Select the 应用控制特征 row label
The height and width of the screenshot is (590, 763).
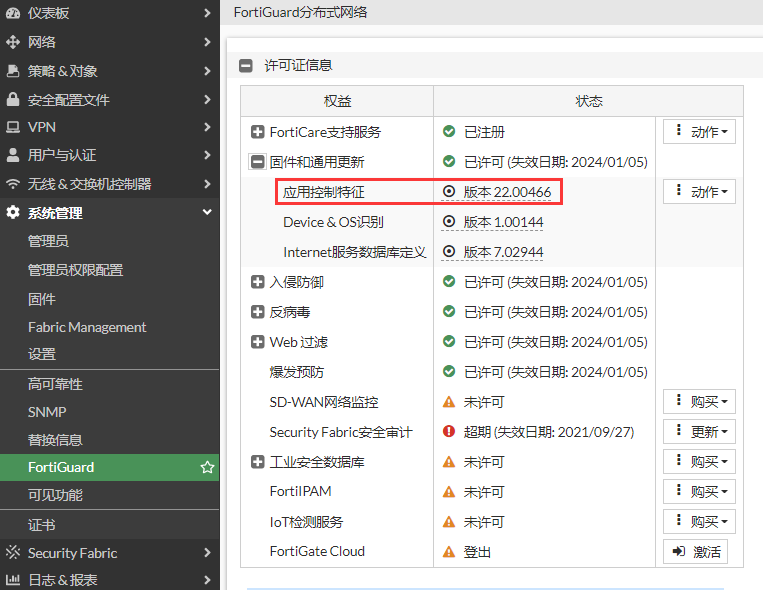[324, 192]
